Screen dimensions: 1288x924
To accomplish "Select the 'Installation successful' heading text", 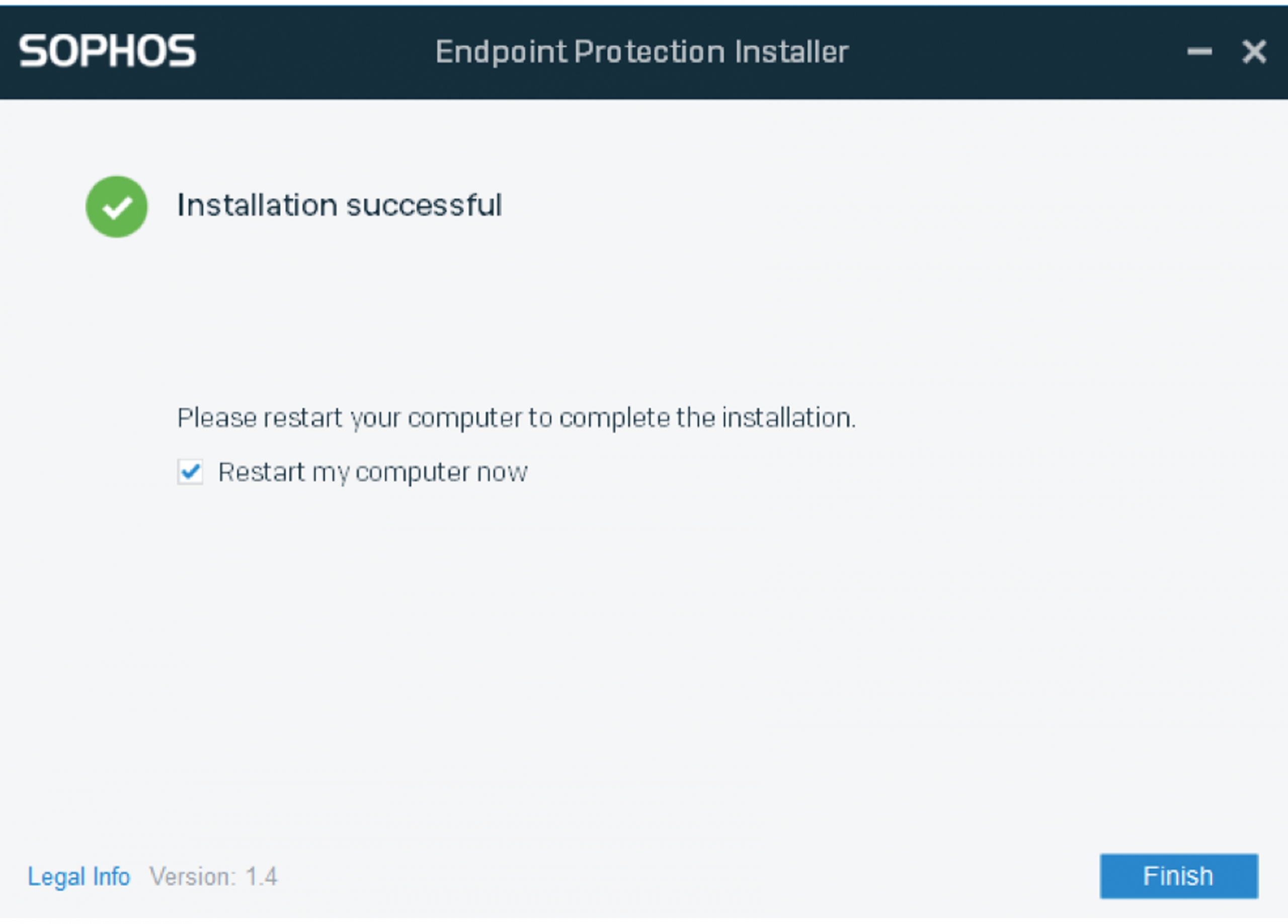I will coord(340,205).
